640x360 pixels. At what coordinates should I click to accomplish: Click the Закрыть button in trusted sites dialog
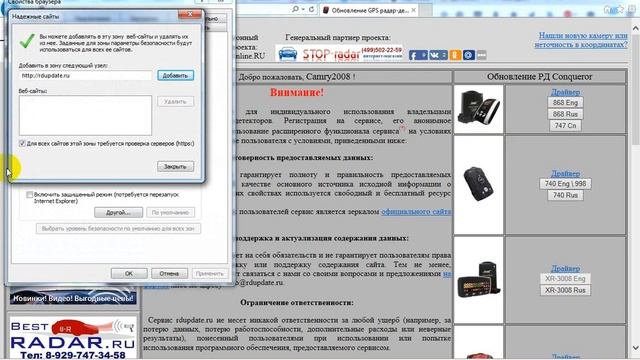pos(176,167)
